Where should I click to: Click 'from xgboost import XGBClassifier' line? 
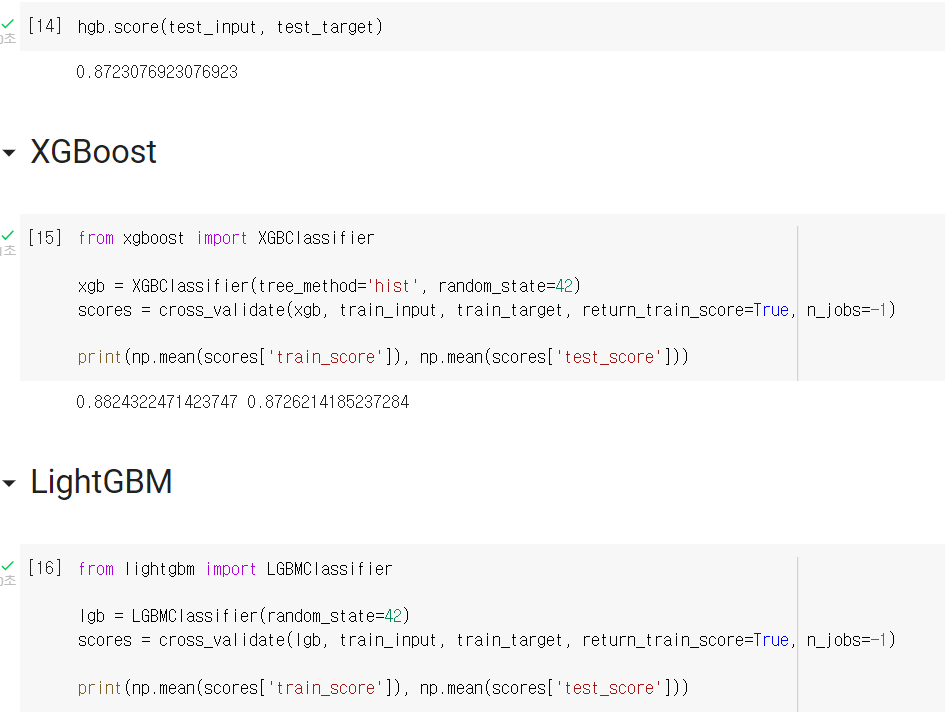[226, 238]
